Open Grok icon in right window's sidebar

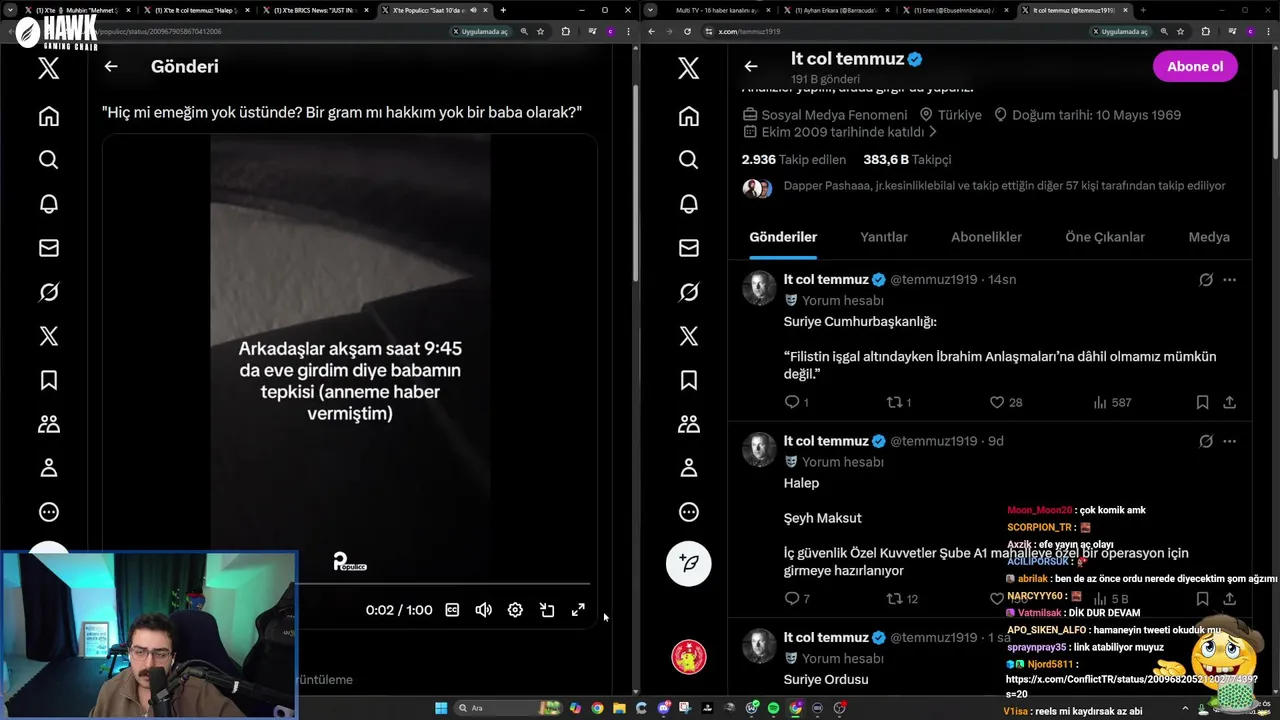tap(688, 292)
